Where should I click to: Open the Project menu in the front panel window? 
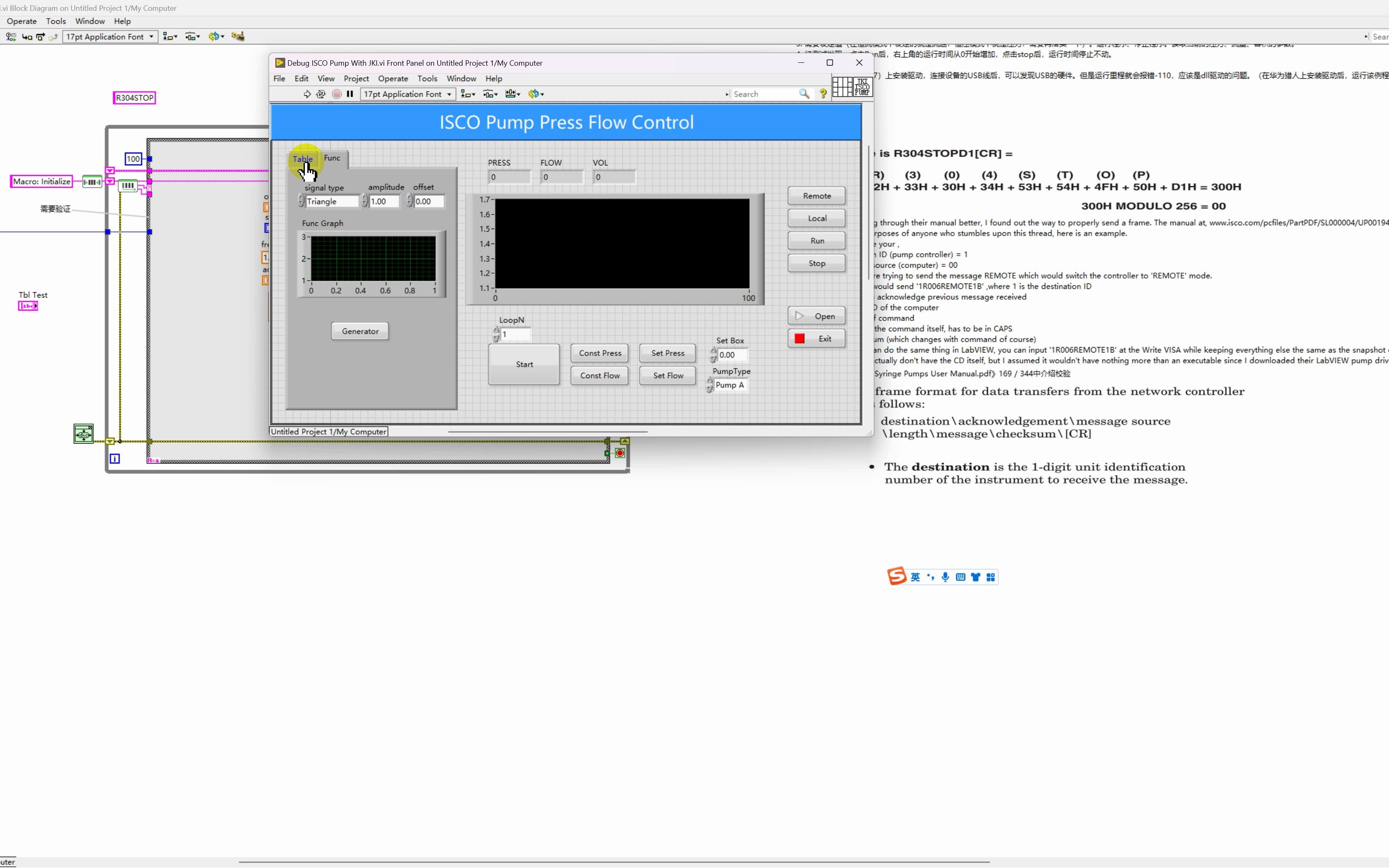click(x=356, y=79)
